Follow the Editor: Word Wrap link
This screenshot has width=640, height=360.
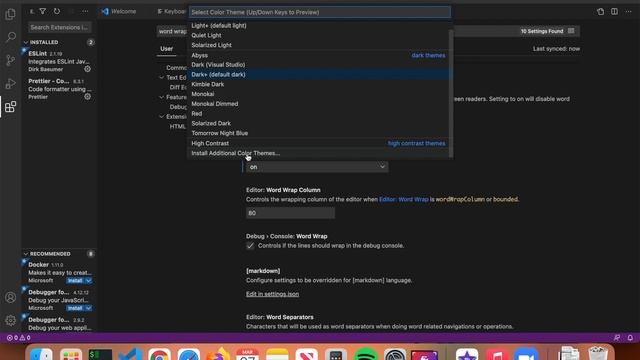click(x=404, y=199)
